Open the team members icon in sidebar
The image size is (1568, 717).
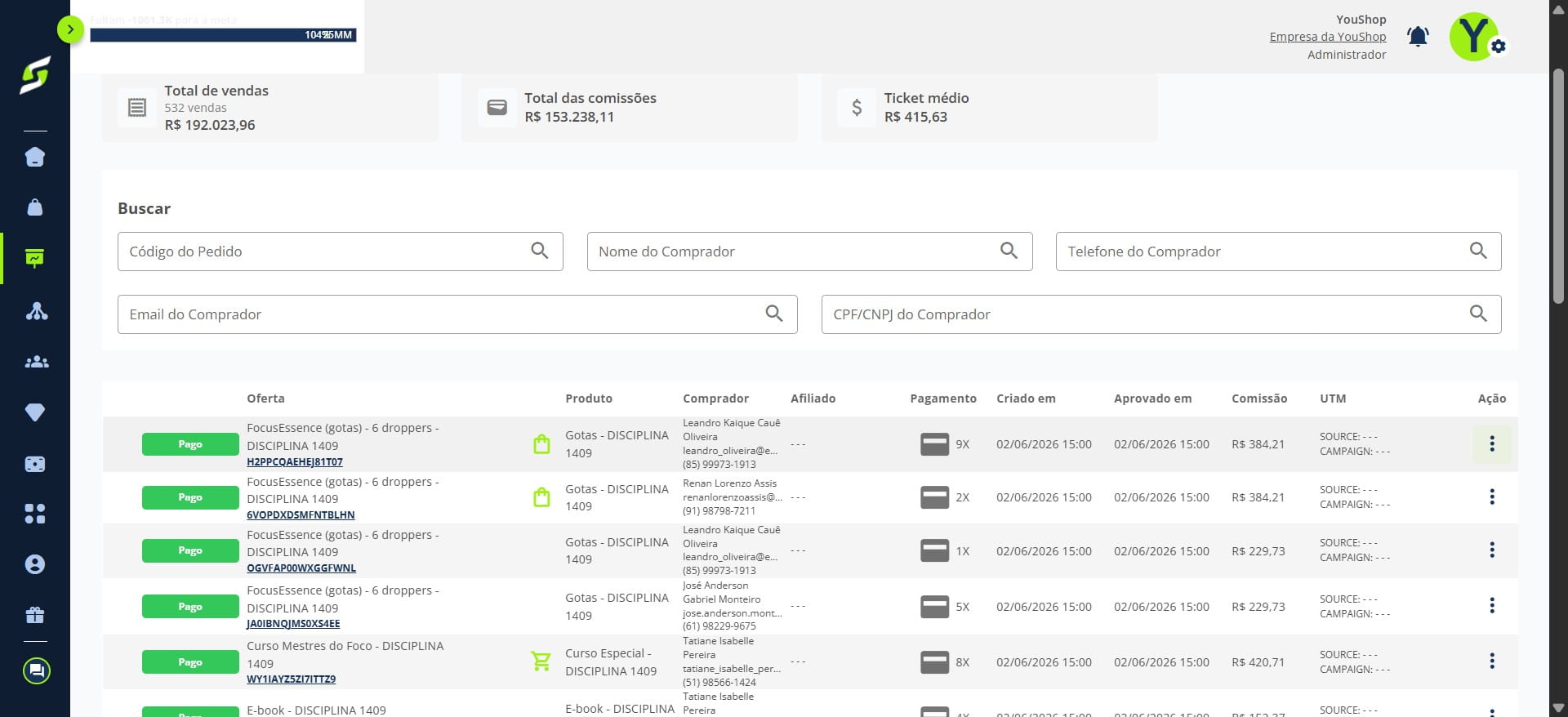point(37,362)
